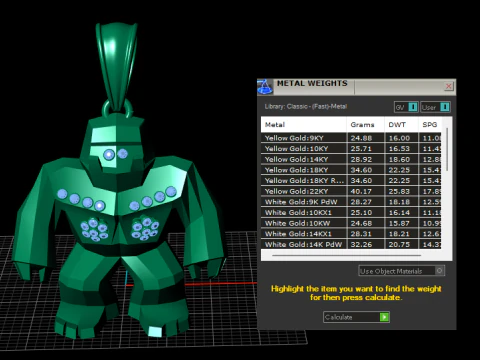Select the Yellow Gold:18KY R... row

[351, 181]
